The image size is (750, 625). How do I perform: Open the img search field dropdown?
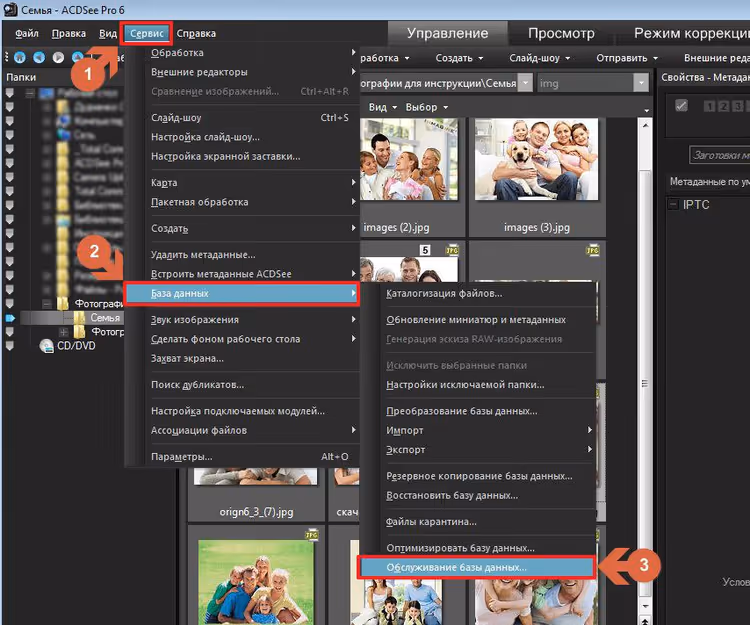tap(641, 83)
